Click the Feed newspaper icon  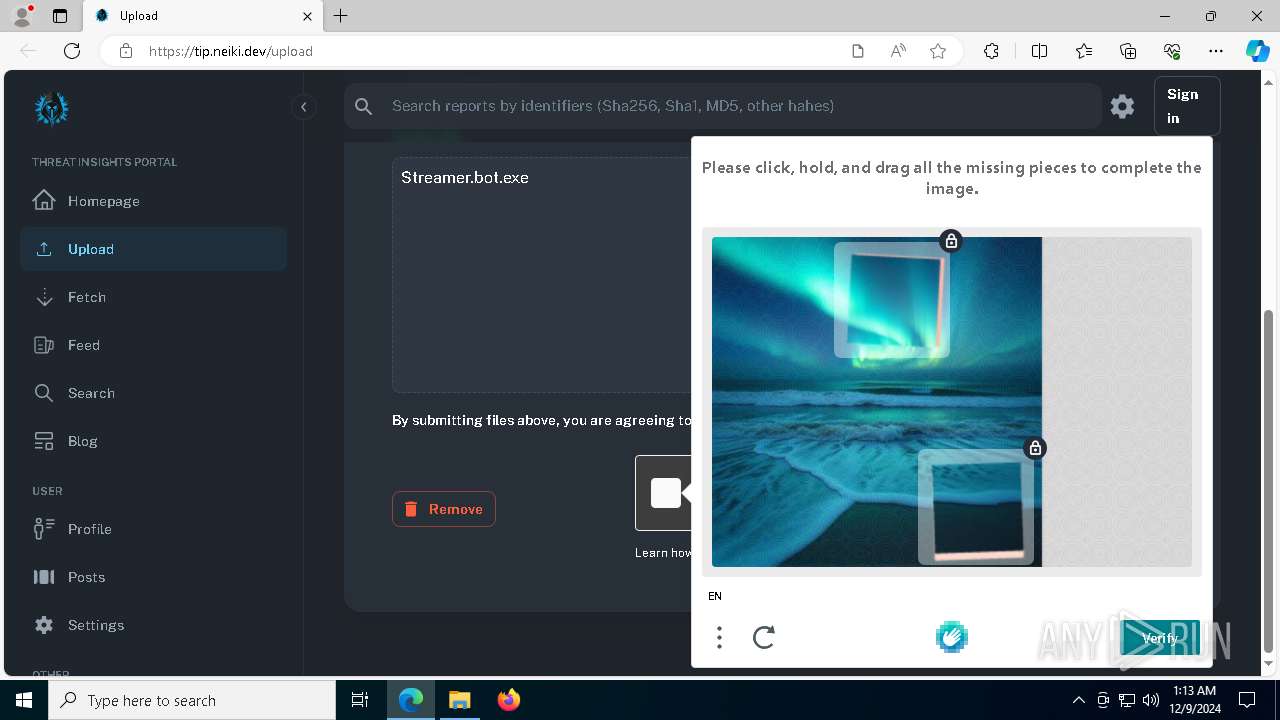point(44,345)
